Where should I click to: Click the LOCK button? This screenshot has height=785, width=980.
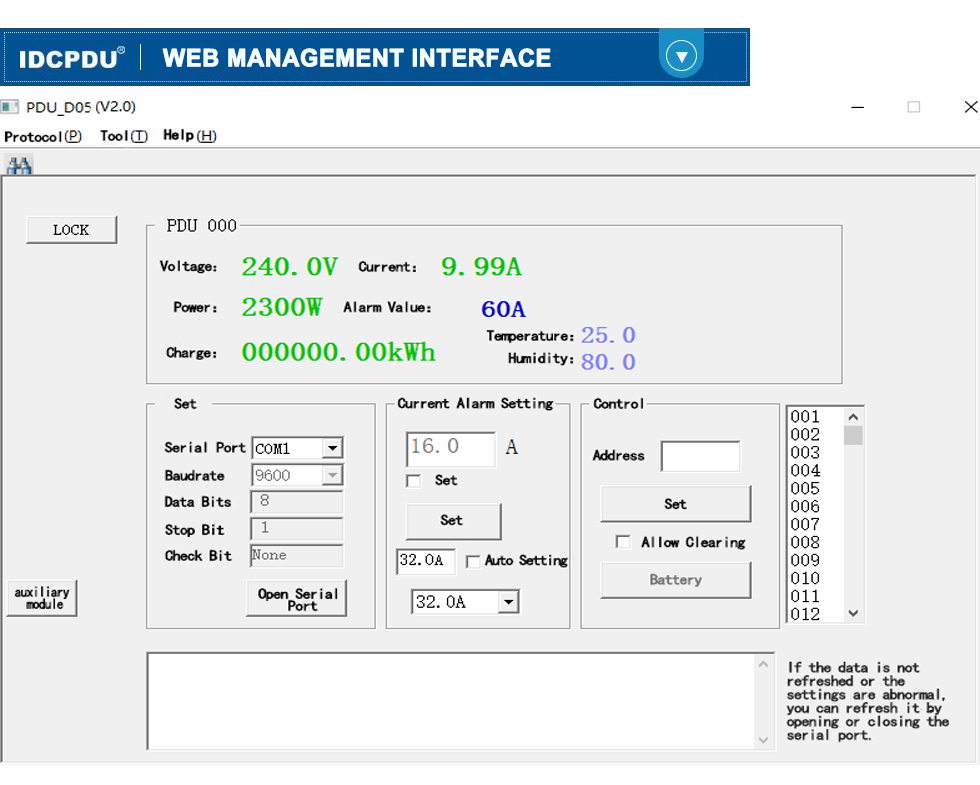coord(71,229)
